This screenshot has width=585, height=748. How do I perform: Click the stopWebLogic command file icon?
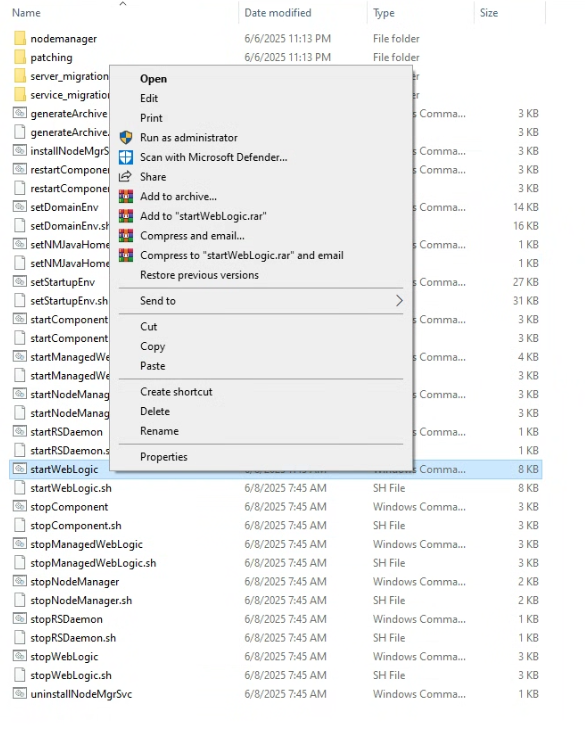pos(20,656)
